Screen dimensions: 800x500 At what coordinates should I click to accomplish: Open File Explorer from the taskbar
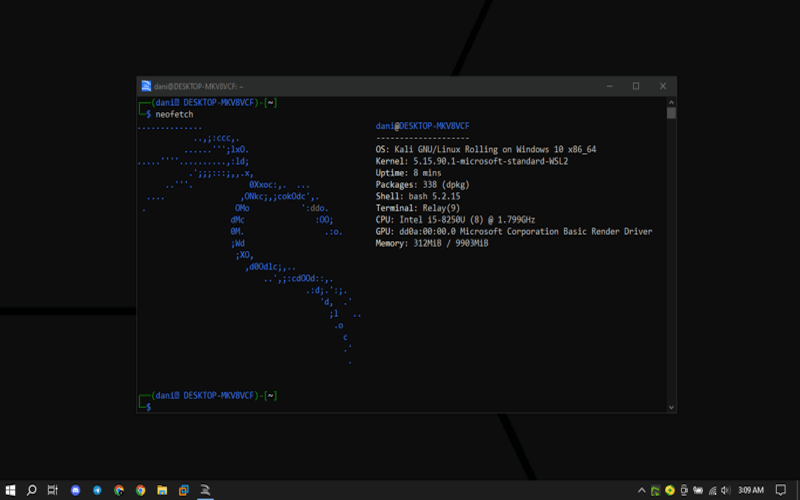pos(162,490)
